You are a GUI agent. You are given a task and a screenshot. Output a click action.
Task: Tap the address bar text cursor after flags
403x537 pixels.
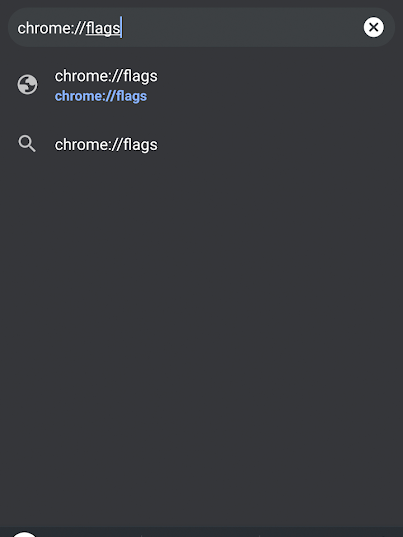click(x=121, y=27)
